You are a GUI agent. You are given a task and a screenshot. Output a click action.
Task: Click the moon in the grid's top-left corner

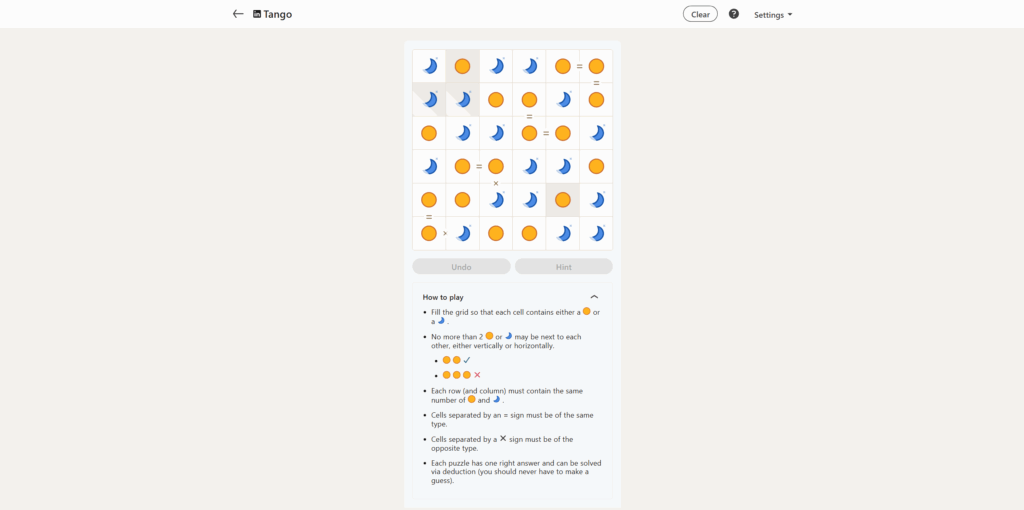click(x=429, y=66)
